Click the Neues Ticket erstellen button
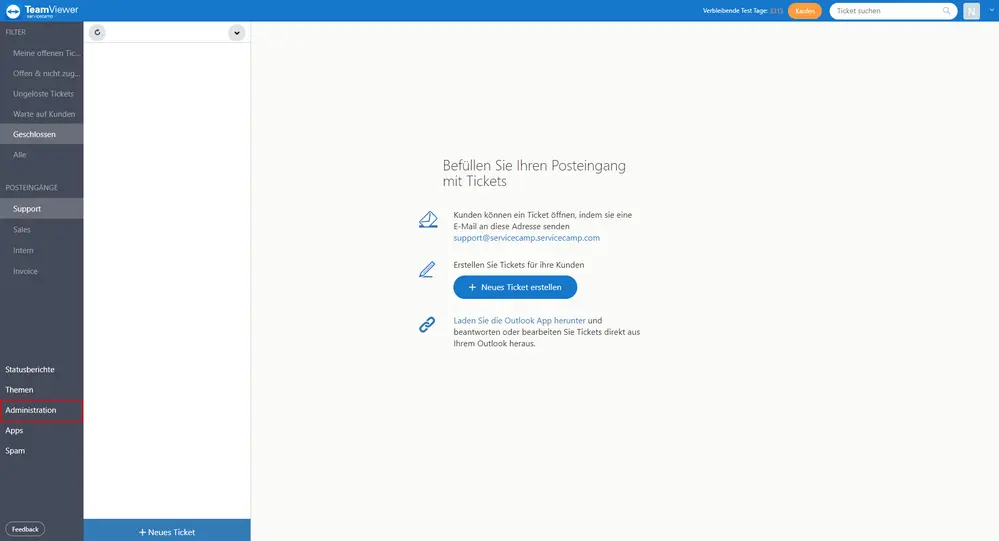999x541 pixels. [515, 287]
